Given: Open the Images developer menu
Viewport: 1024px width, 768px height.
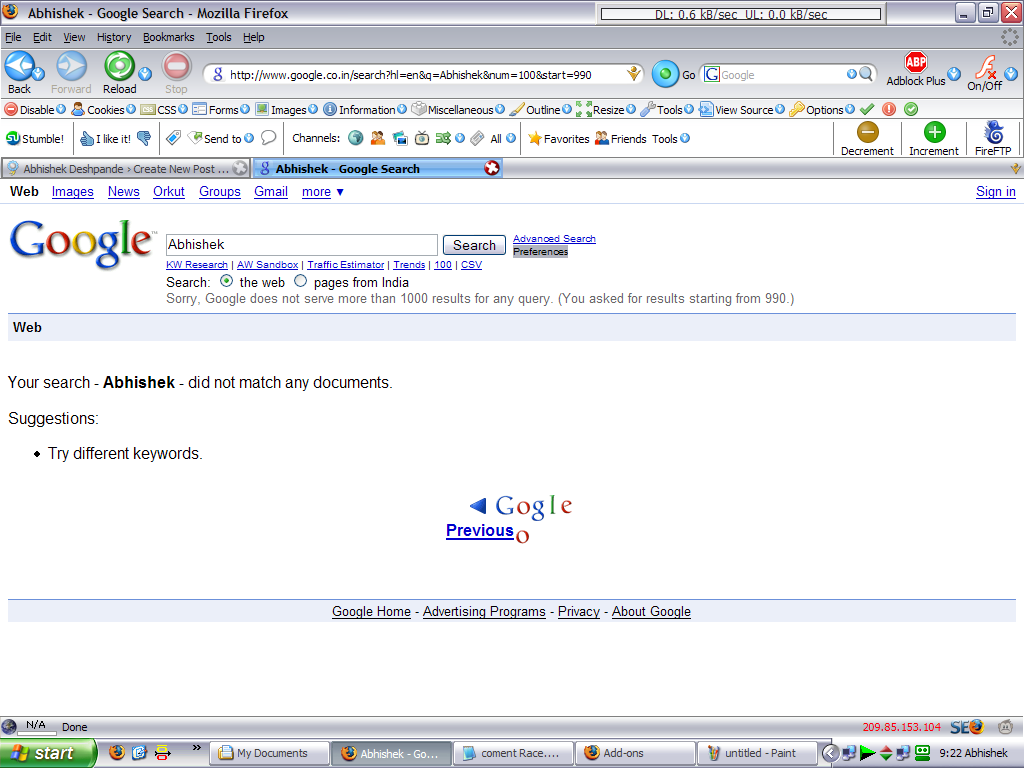Looking at the screenshot, I should pyautogui.click(x=287, y=110).
